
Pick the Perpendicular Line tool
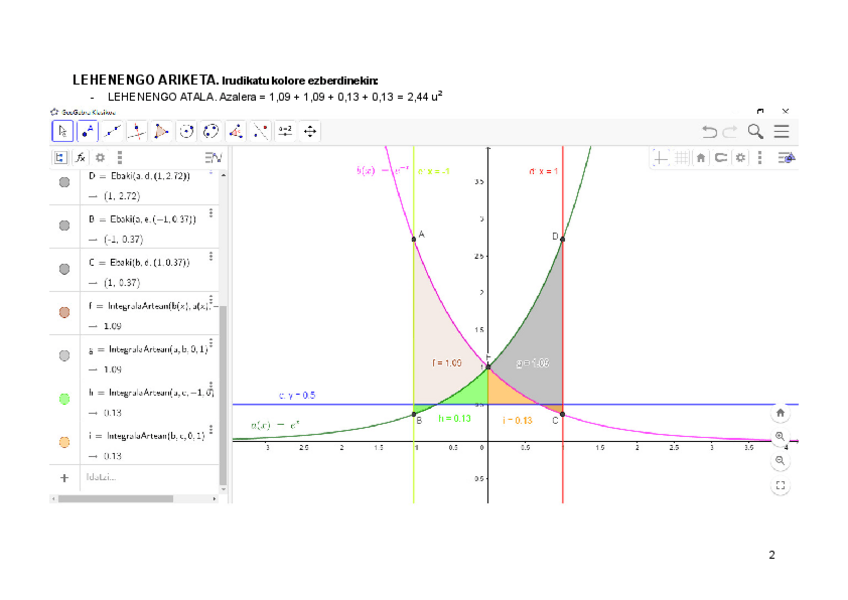click(137, 131)
